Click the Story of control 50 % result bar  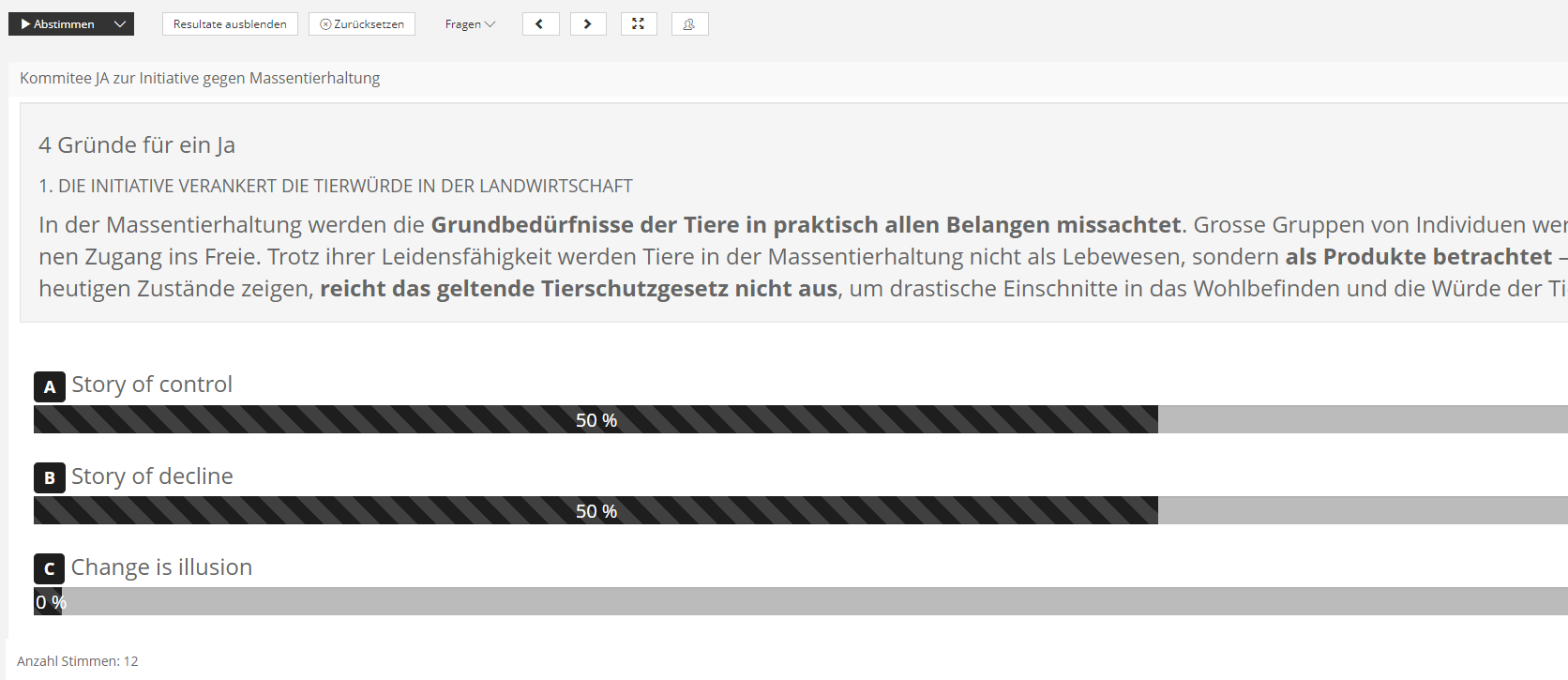[596, 420]
